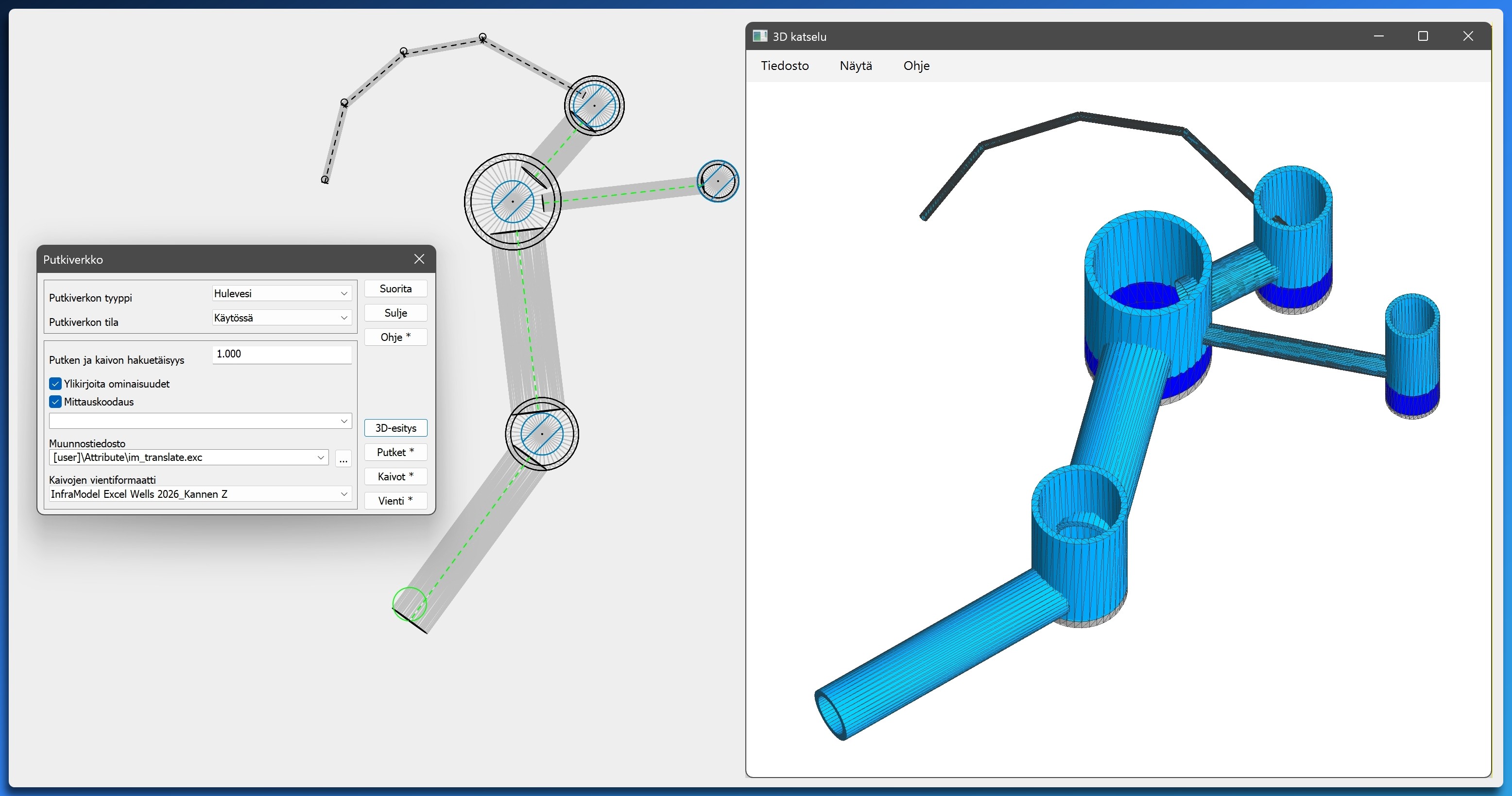
Task: Click the Ohje * button in Putkiverkko
Action: (x=395, y=337)
